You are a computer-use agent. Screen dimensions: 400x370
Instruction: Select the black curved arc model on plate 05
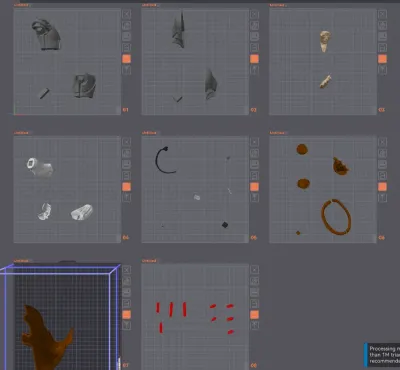click(x=165, y=160)
